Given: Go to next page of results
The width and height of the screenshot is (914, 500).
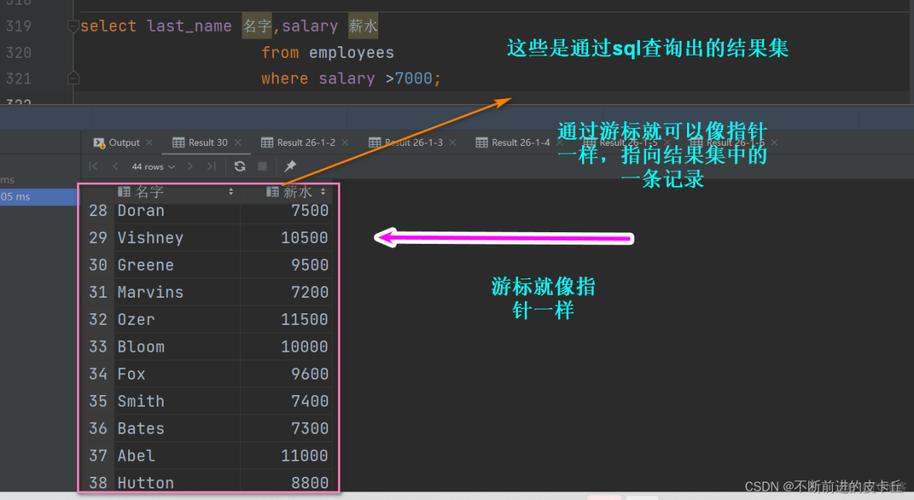Looking at the screenshot, I should 190,167.
